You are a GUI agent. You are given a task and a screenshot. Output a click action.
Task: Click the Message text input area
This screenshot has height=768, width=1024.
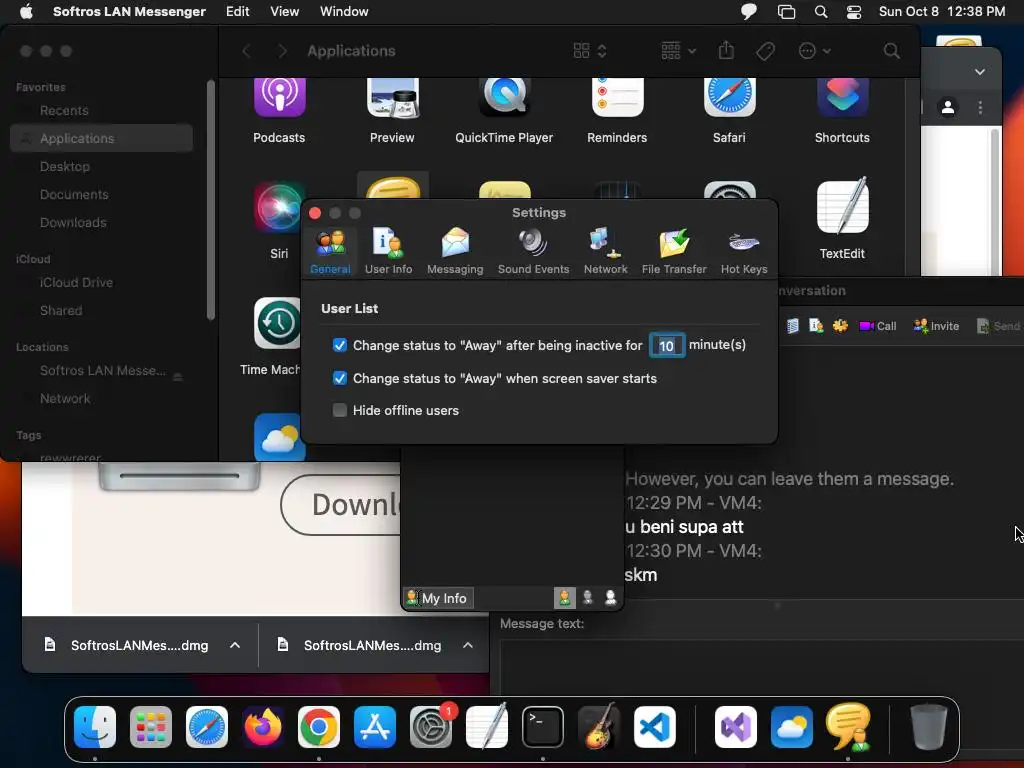761,667
